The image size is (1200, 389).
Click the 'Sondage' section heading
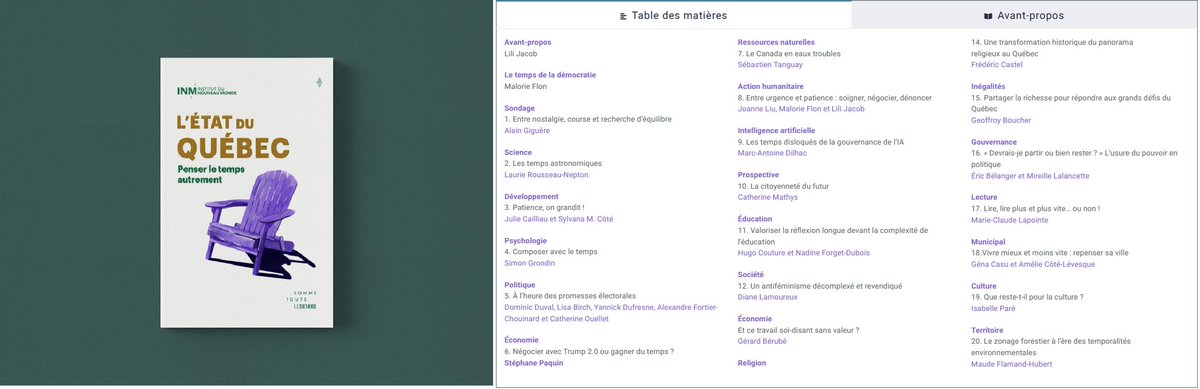pyautogui.click(x=519, y=108)
